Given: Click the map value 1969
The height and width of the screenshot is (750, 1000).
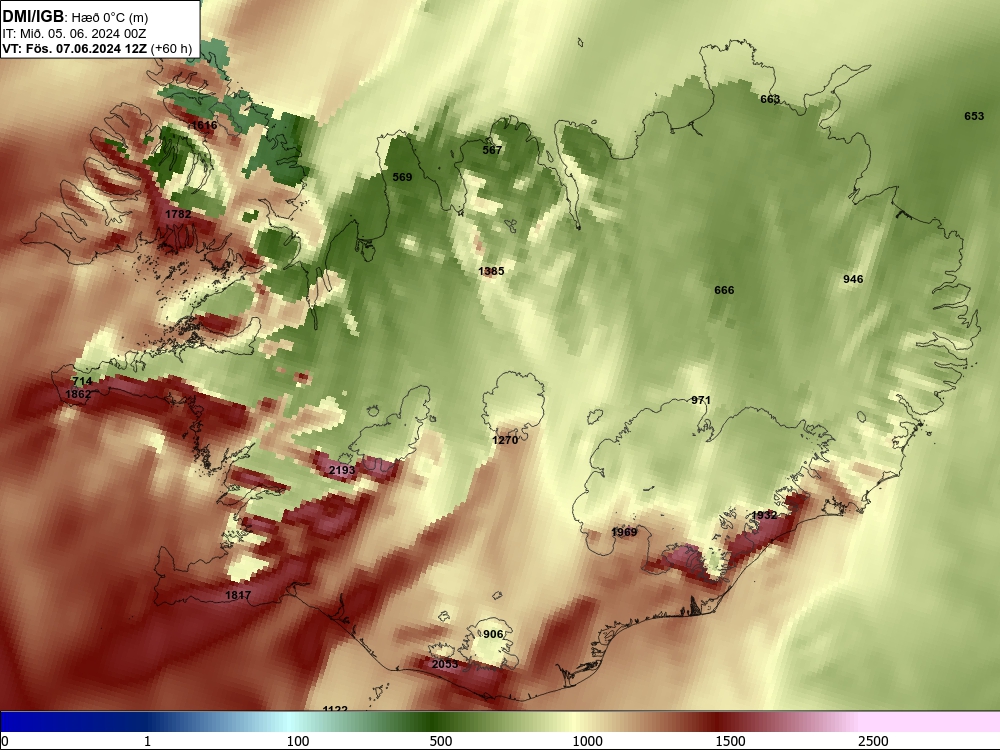Looking at the screenshot, I should [x=624, y=532].
